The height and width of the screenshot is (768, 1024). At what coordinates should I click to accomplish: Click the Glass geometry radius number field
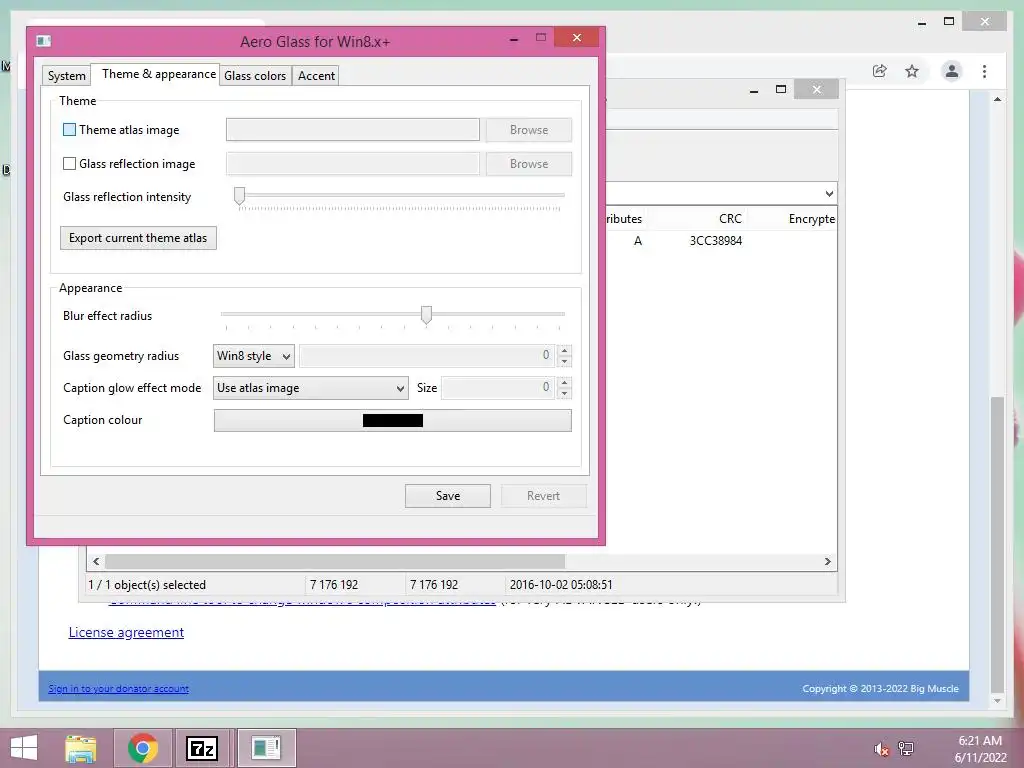(427, 356)
